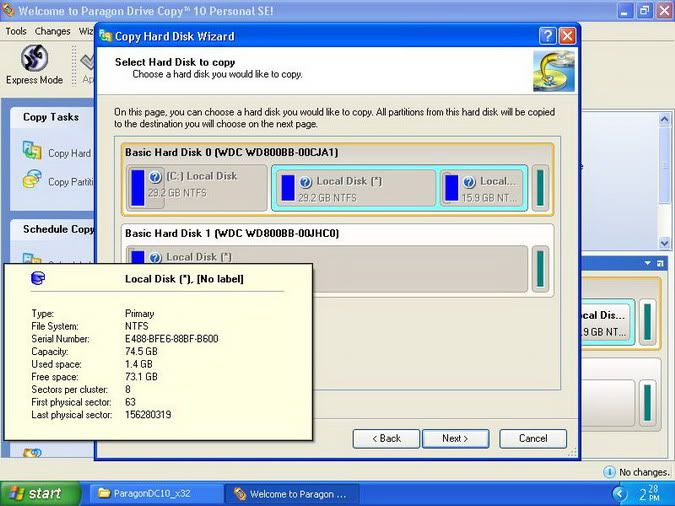This screenshot has height=506, width=675.
Task: Expand hidden system tray icons
Action: coord(619,494)
